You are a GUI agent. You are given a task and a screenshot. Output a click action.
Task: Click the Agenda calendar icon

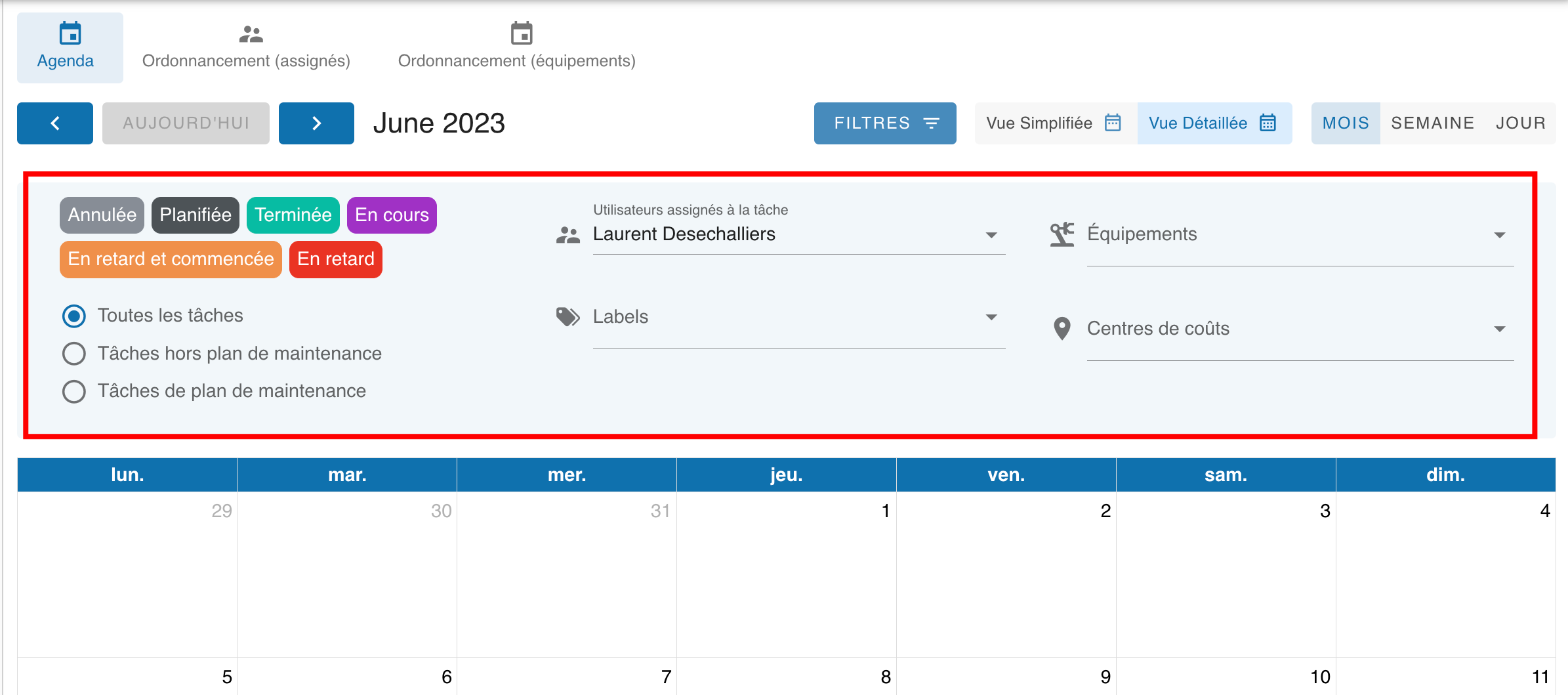(x=70, y=33)
